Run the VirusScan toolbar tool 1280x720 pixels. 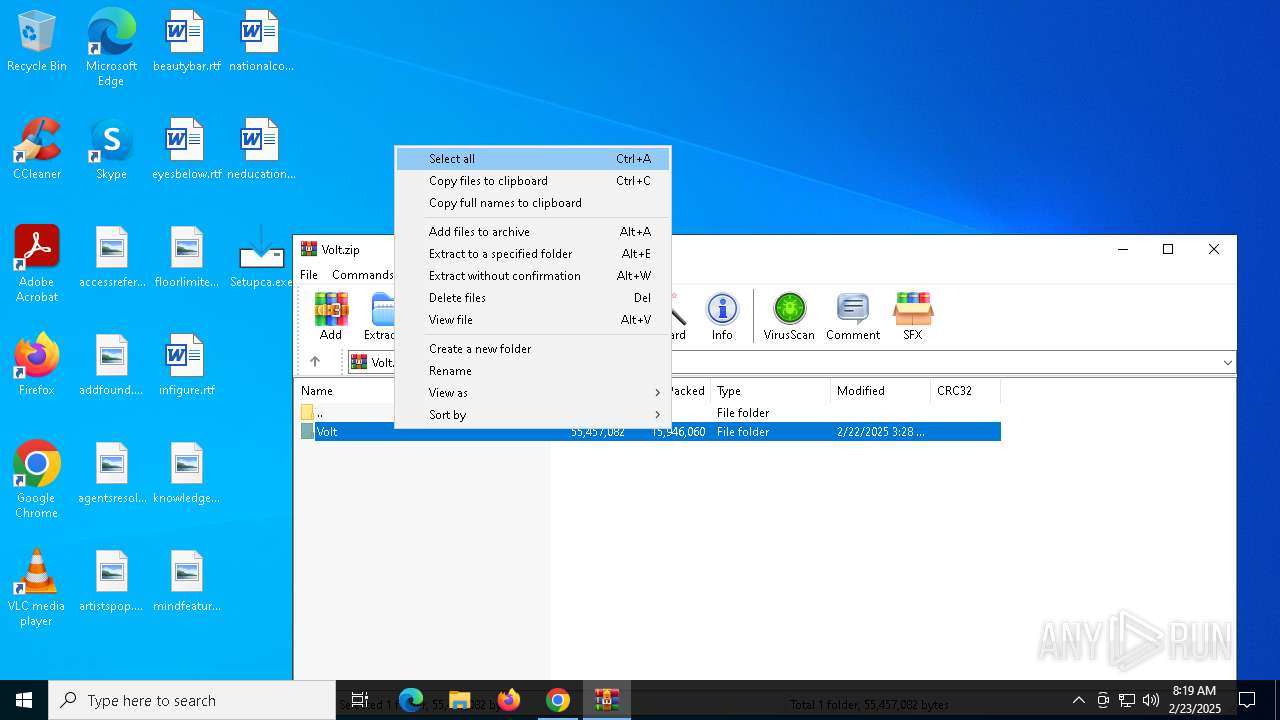(789, 316)
